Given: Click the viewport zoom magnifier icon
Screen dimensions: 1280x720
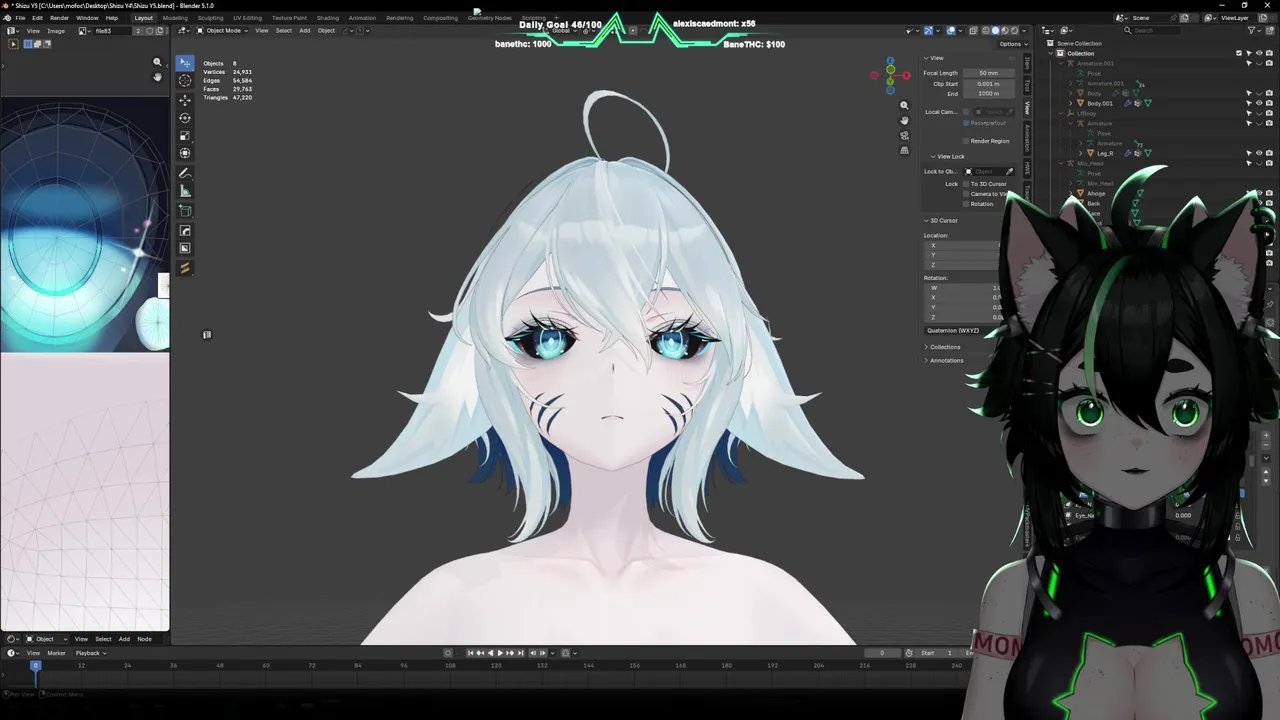Looking at the screenshot, I should pos(904,105).
